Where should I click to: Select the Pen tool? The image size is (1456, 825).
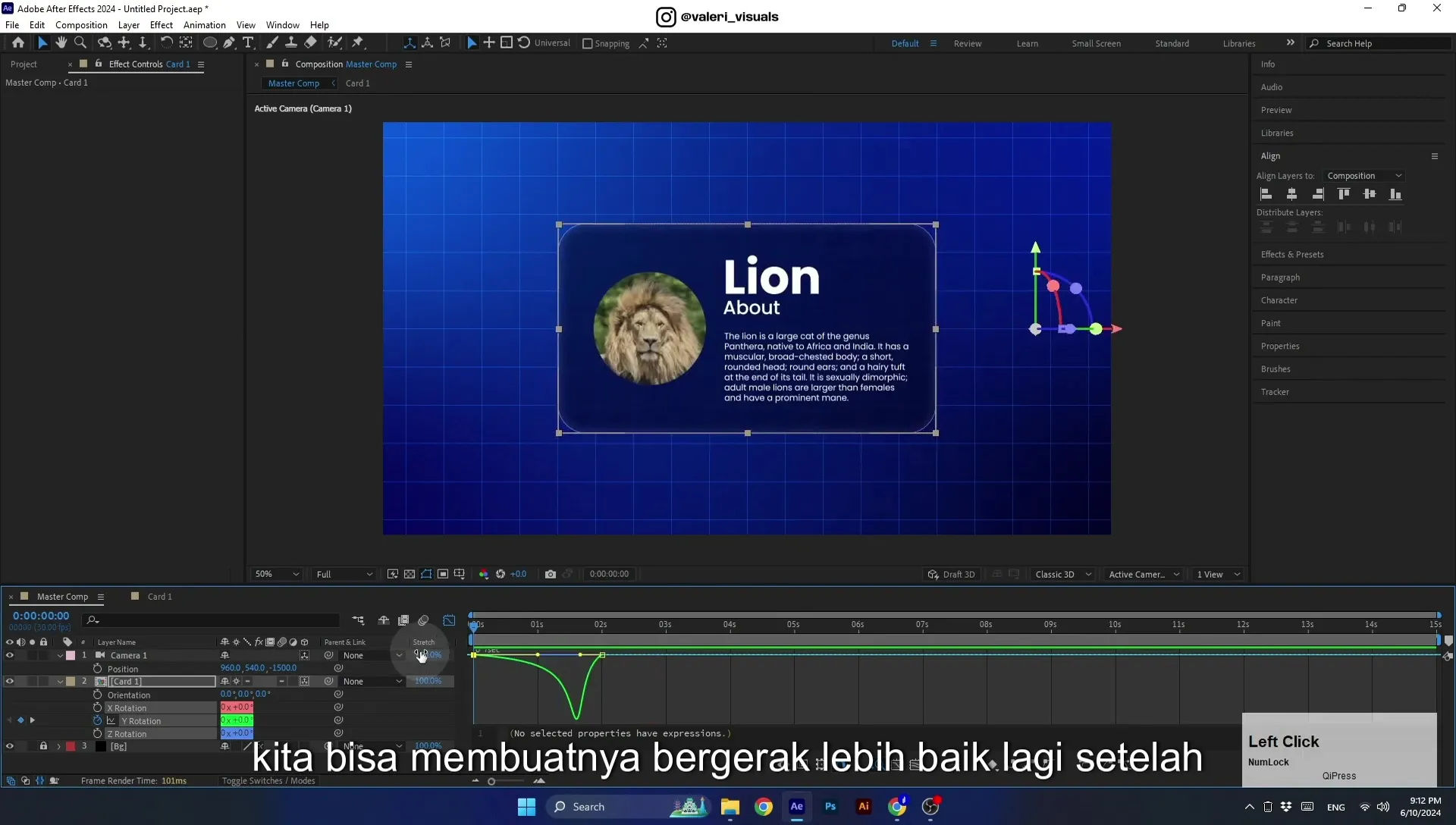[229, 43]
